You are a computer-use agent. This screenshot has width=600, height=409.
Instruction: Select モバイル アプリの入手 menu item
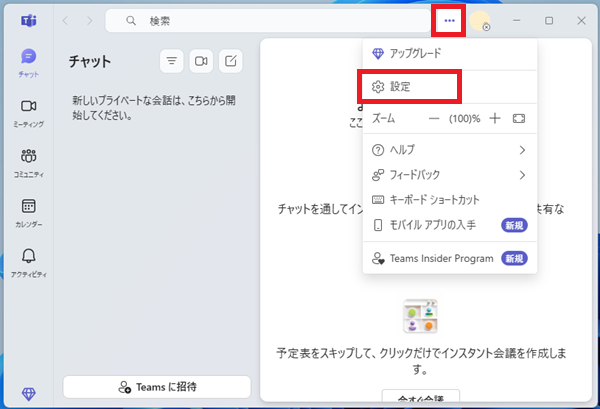coord(450,225)
